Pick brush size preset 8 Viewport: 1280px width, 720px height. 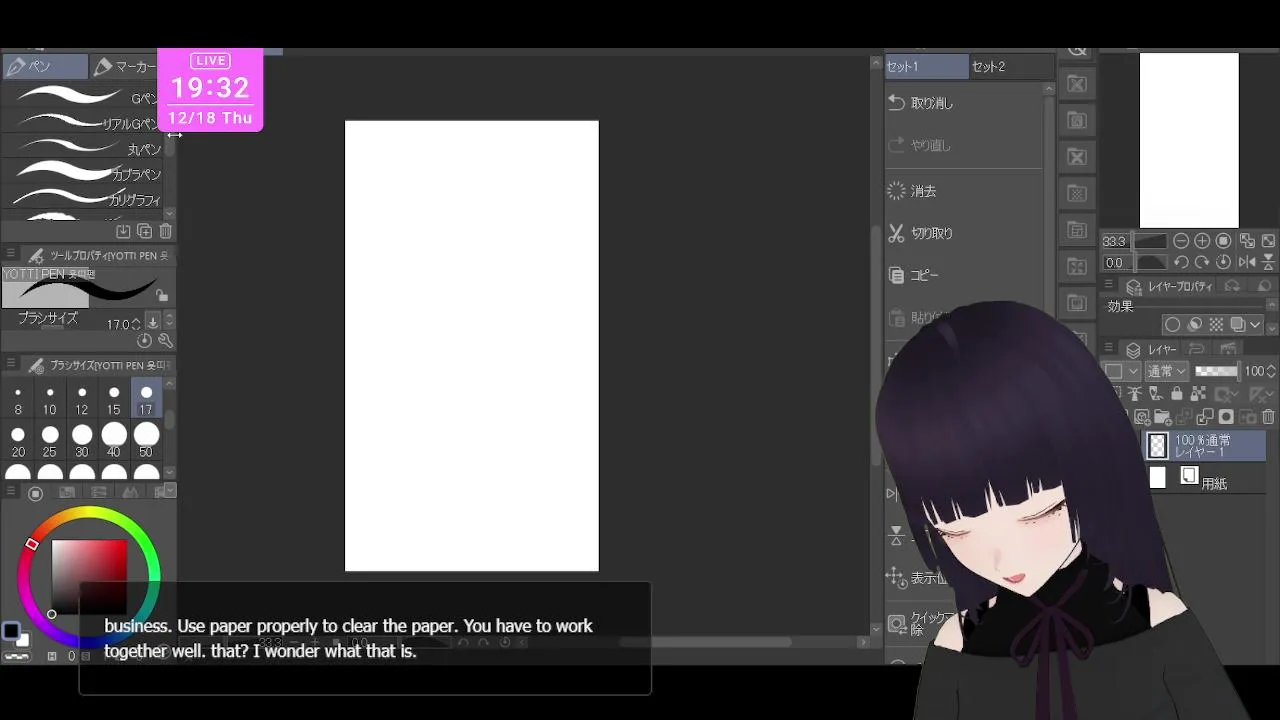18,400
